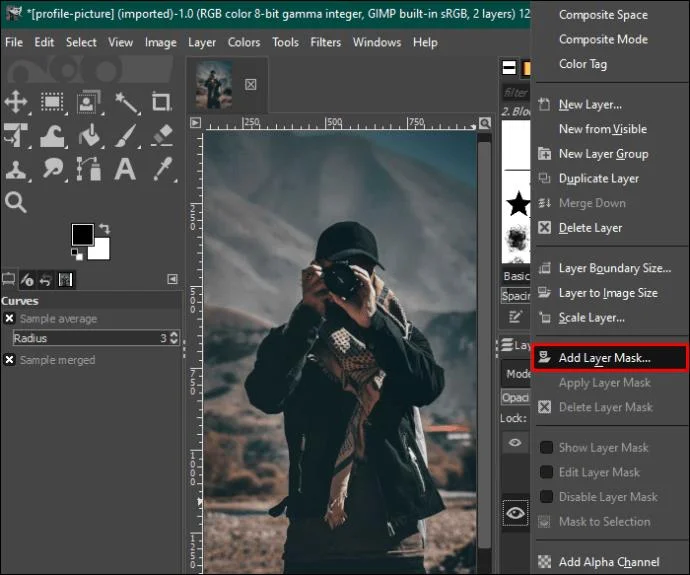
Task: Open the Image menu
Action: coord(161,42)
